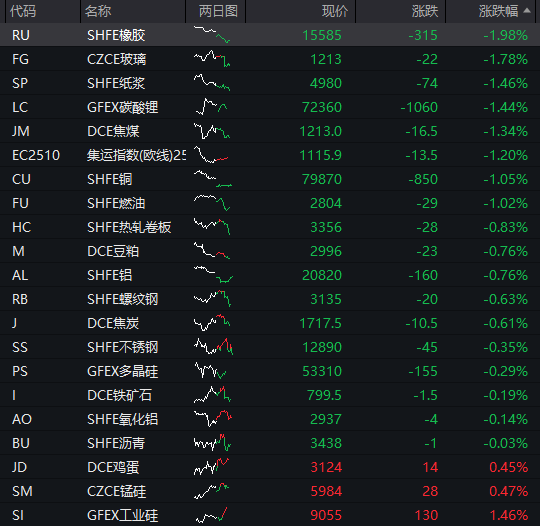
Task: Click the HC SHFE热轧卷板 change percent
Action: pyautogui.click(x=505, y=227)
